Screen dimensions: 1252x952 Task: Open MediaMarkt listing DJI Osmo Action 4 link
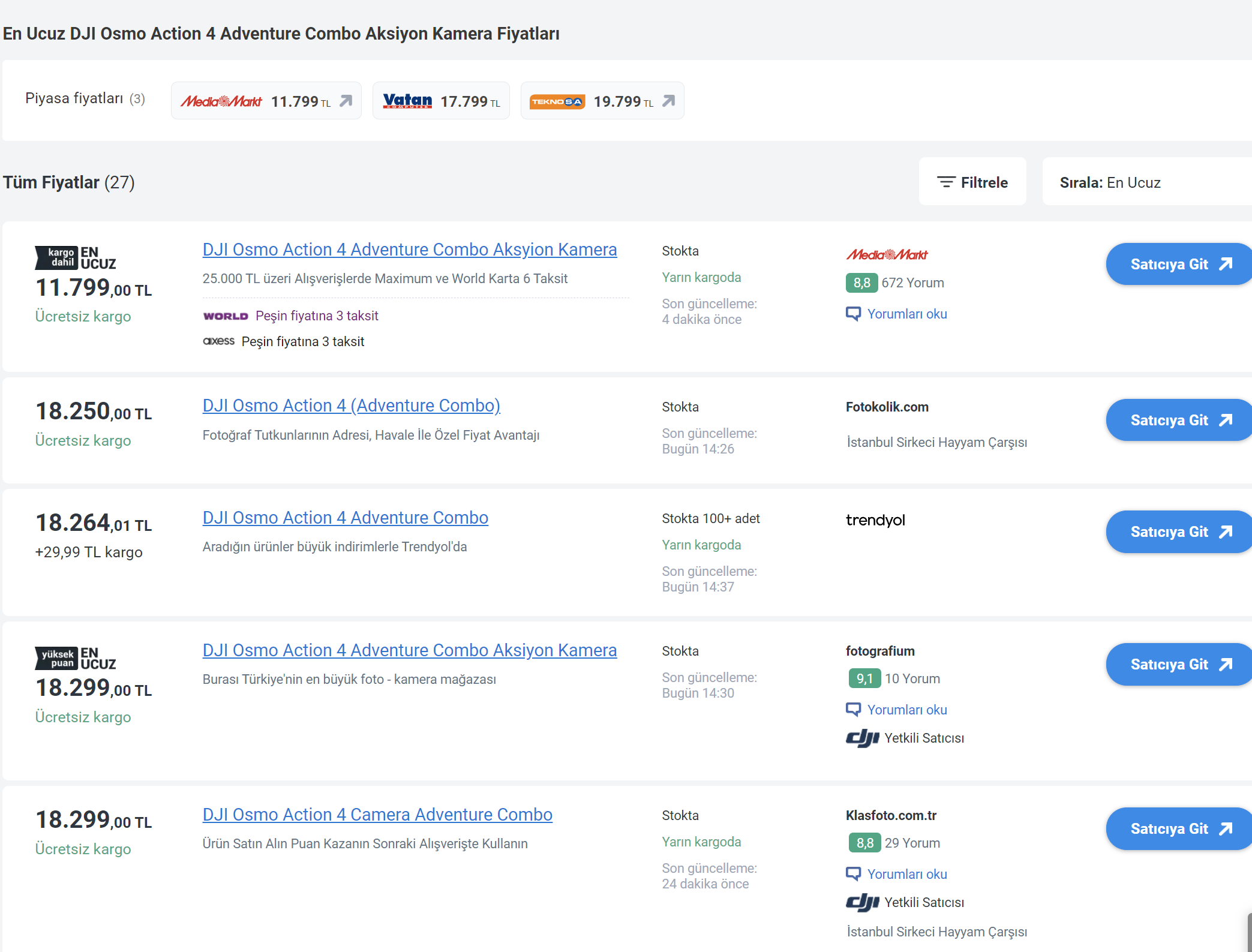410,250
